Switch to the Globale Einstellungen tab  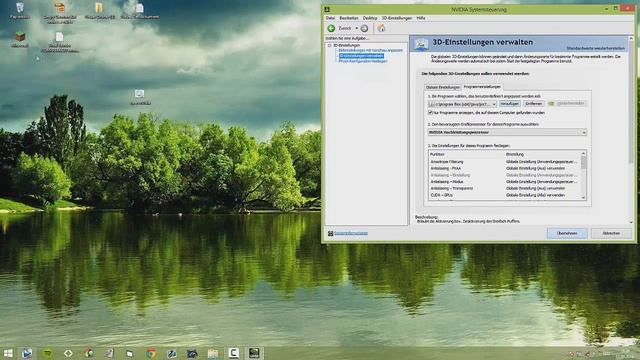(x=442, y=87)
